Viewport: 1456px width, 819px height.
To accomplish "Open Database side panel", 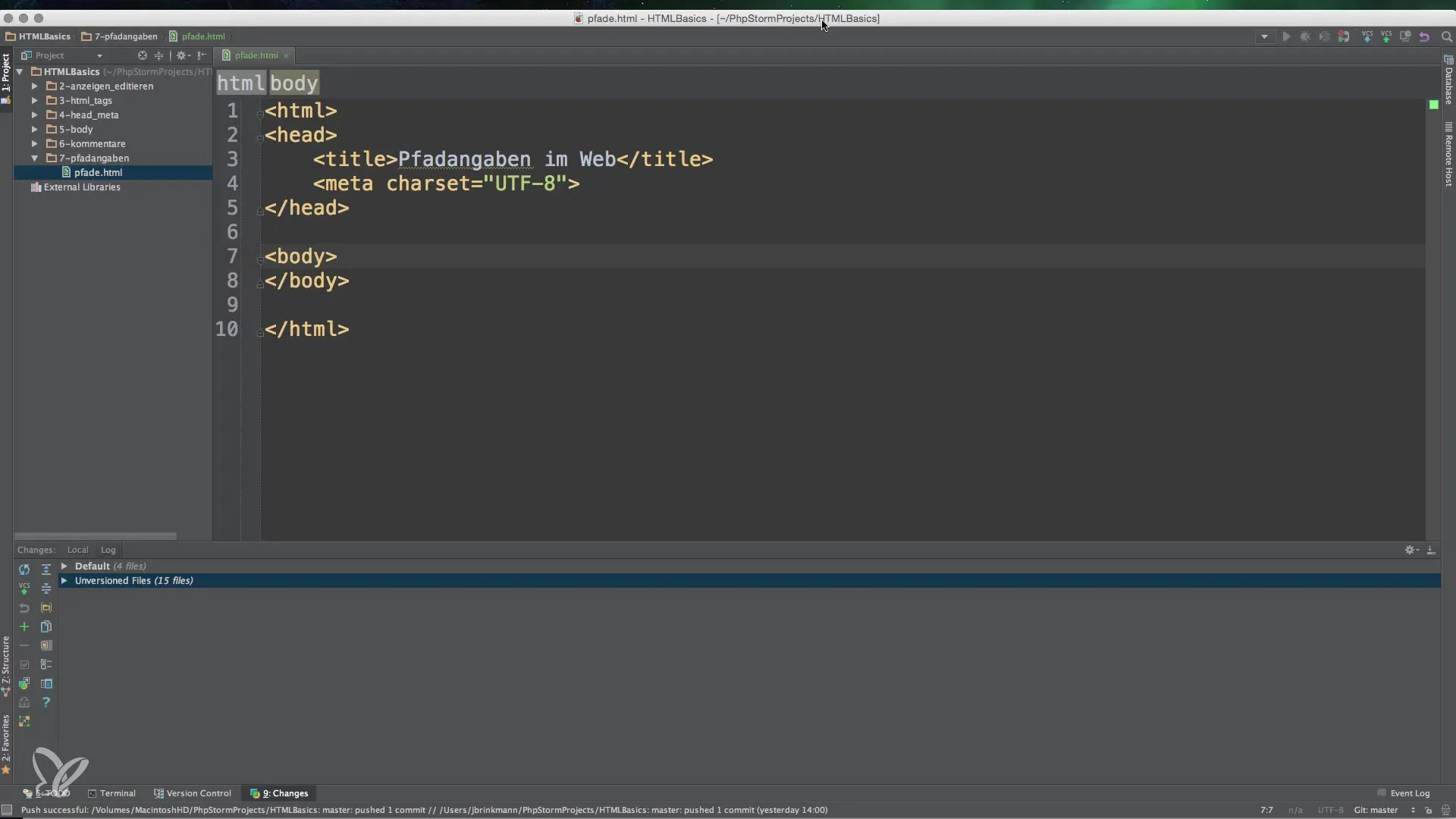I will [x=1448, y=80].
